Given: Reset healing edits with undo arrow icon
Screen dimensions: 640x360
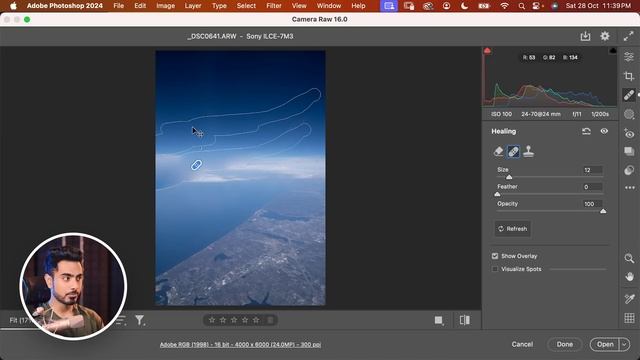Looking at the screenshot, I should [x=586, y=131].
